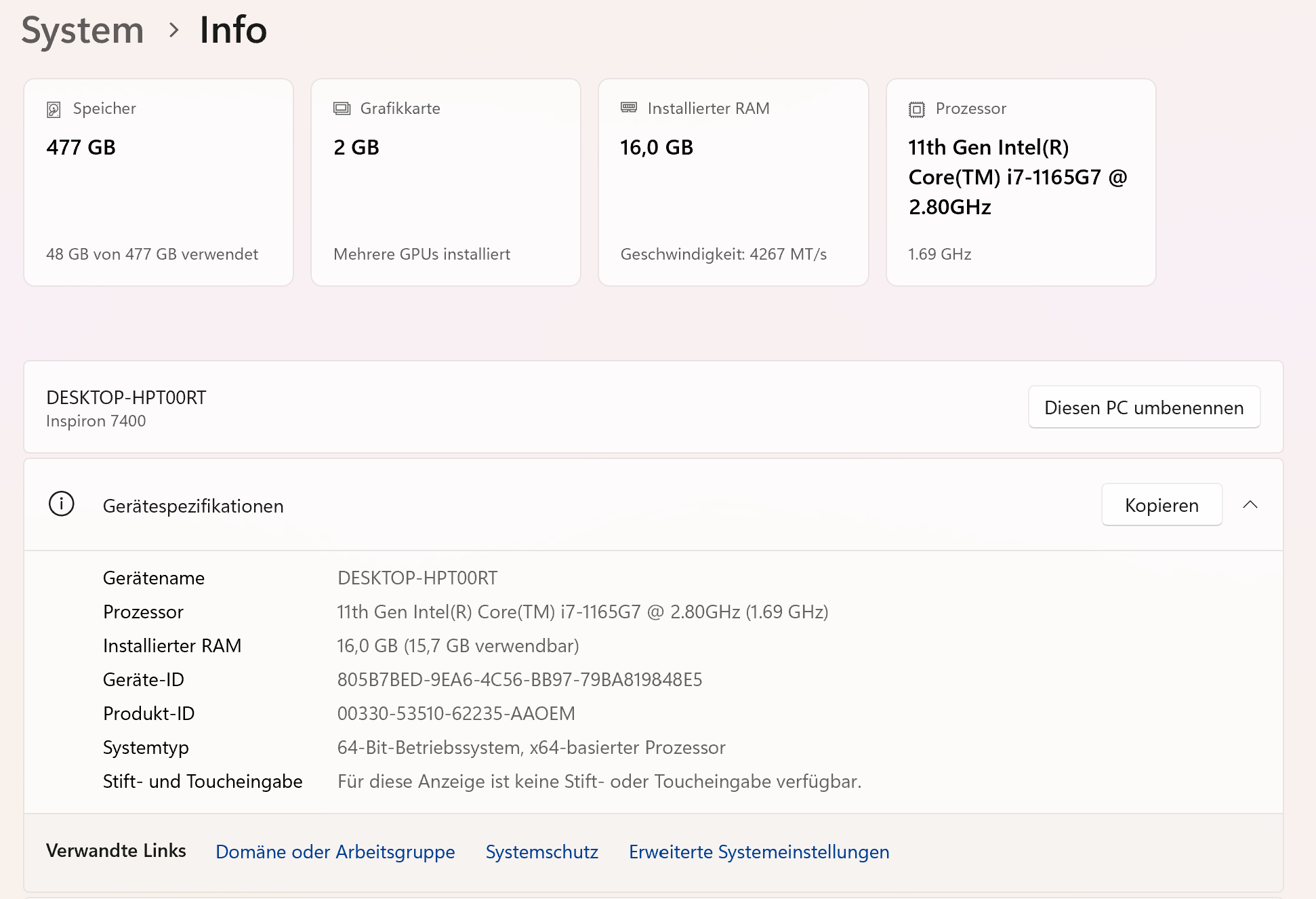Click DESKTOP-HPT00RT heading above Inspiron 7400

(126, 397)
